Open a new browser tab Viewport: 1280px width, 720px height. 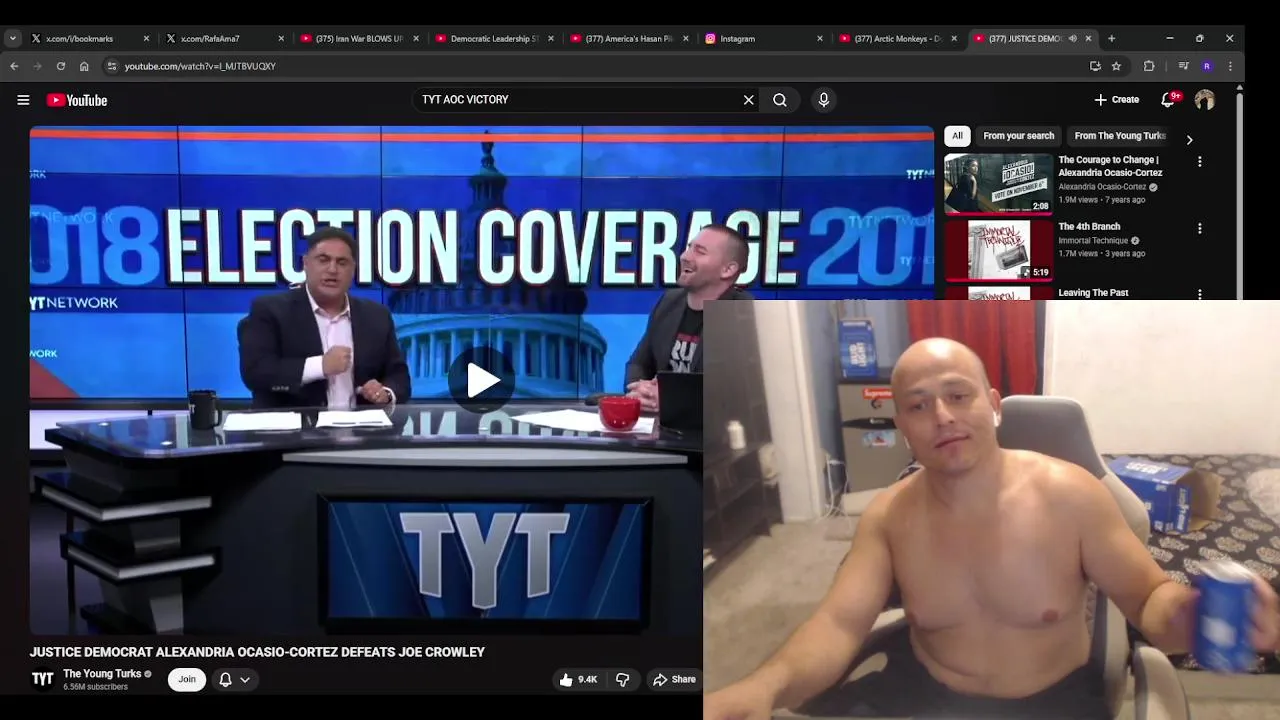click(x=1111, y=38)
